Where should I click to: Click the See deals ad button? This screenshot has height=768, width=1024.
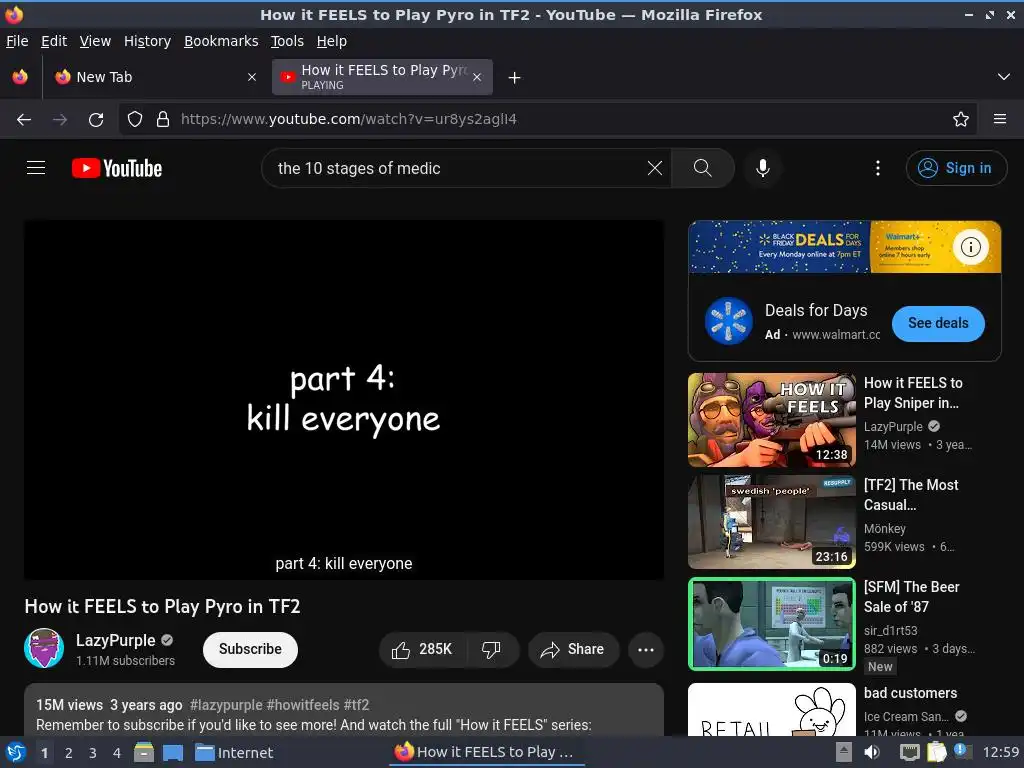pyautogui.click(x=938, y=323)
